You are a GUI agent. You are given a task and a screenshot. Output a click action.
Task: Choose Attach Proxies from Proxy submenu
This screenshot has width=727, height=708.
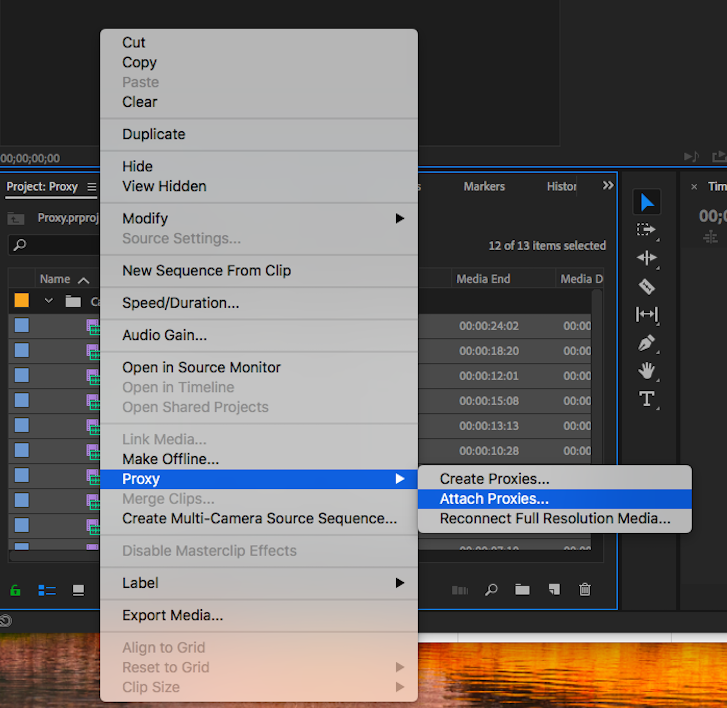(494, 499)
